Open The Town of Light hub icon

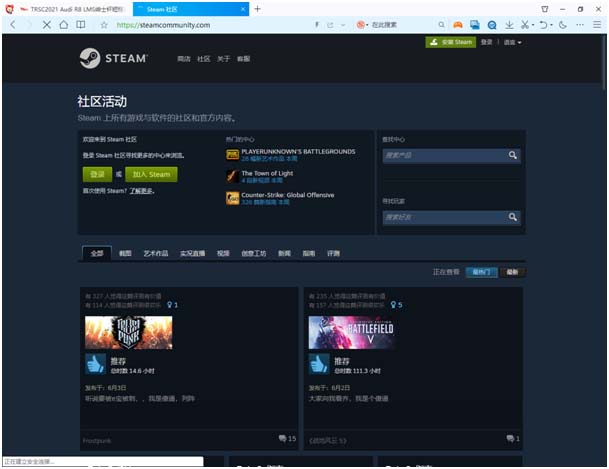pos(232,176)
